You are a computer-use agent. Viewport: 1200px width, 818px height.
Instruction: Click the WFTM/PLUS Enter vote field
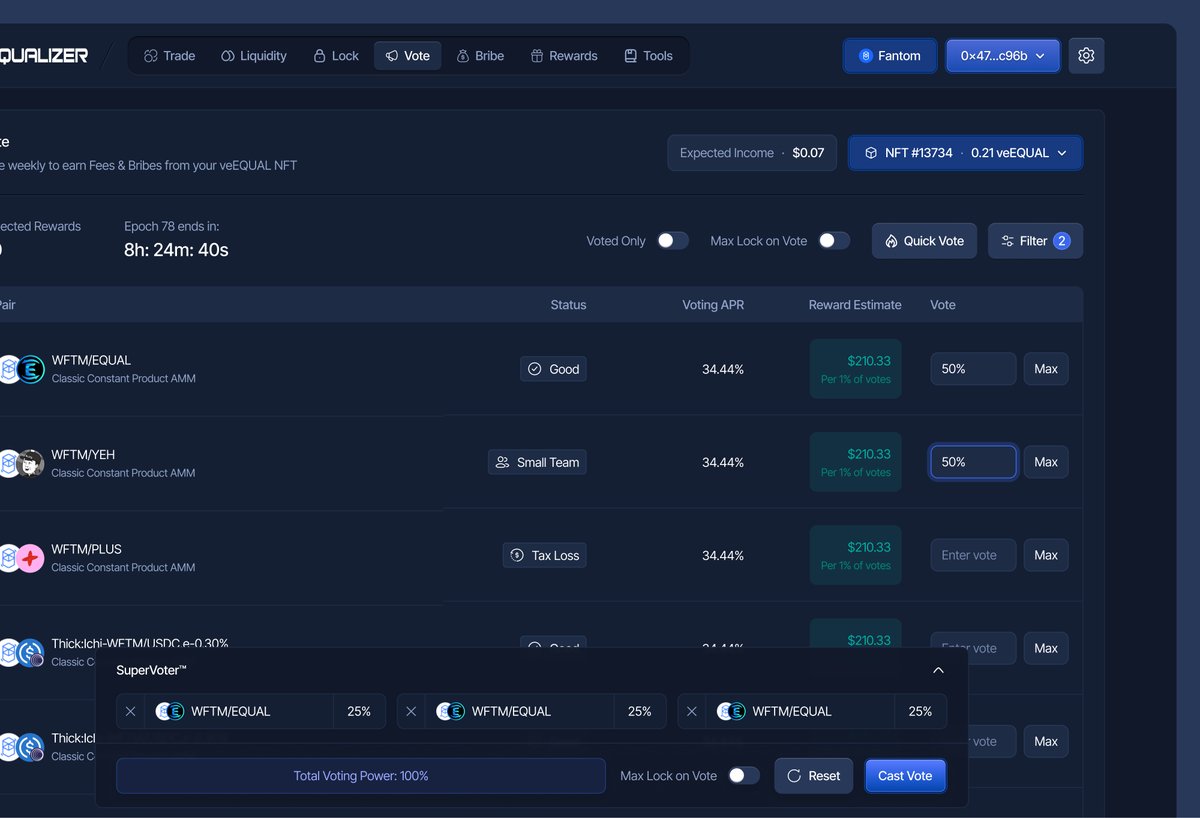(x=973, y=555)
